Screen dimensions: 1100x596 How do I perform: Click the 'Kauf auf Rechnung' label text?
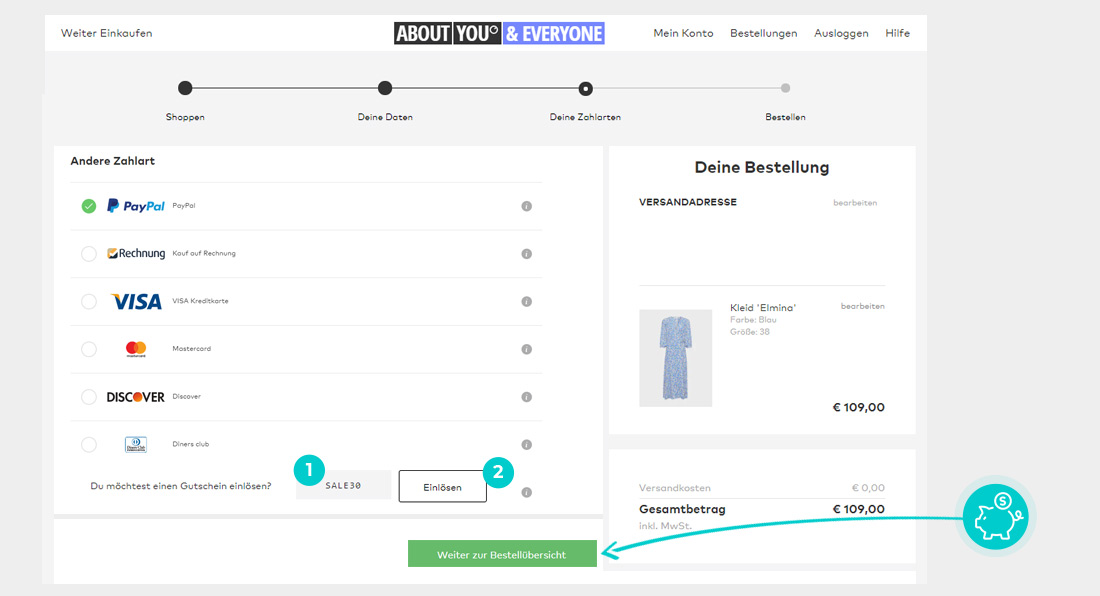(204, 253)
